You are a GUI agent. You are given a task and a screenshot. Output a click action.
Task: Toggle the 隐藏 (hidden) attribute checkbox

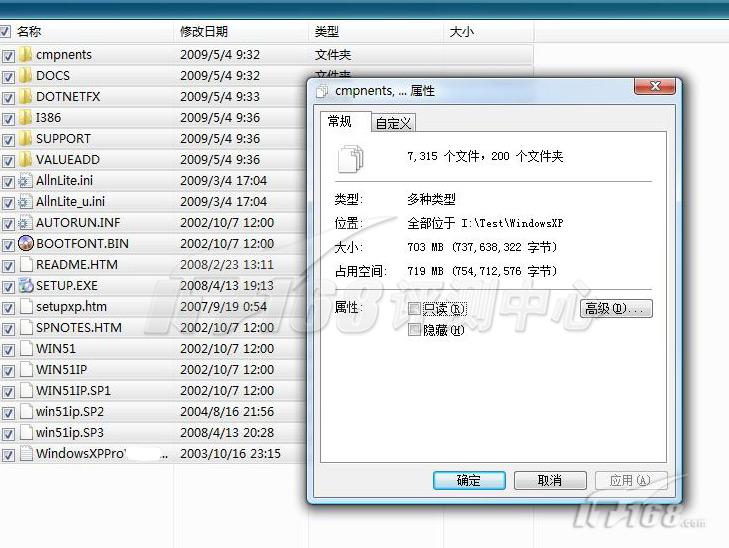click(x=414, y=330)
